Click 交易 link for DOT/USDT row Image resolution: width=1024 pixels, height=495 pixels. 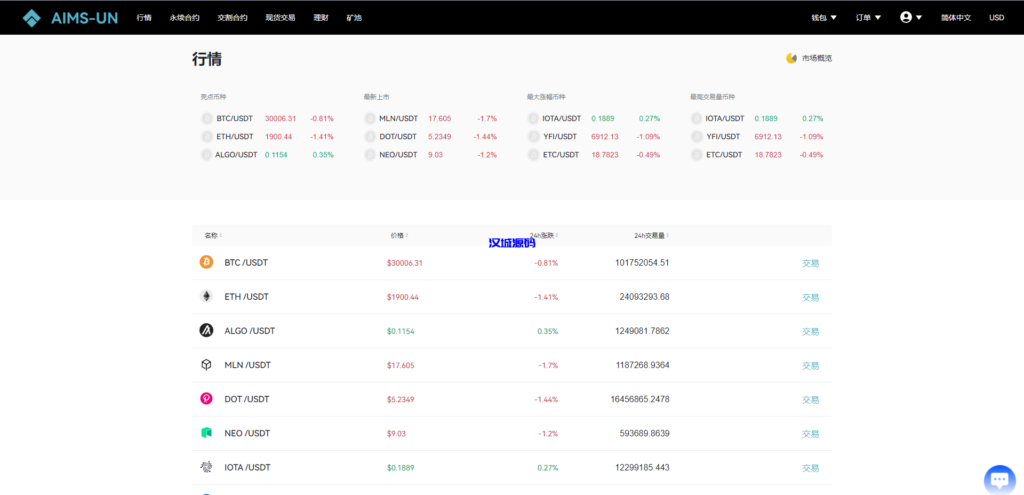coord(810,400)
